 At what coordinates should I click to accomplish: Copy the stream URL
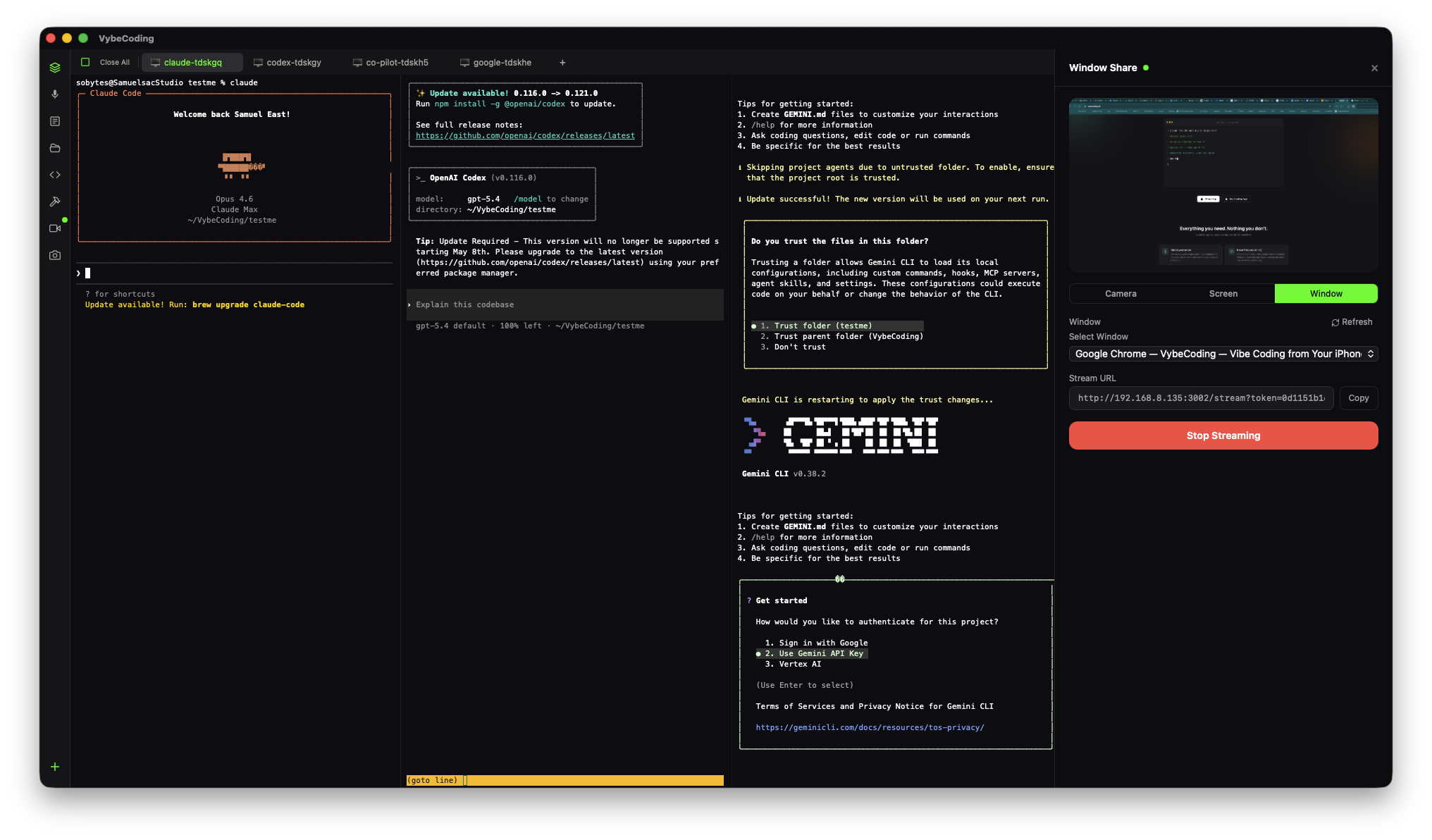click(x=1358, y=397)
